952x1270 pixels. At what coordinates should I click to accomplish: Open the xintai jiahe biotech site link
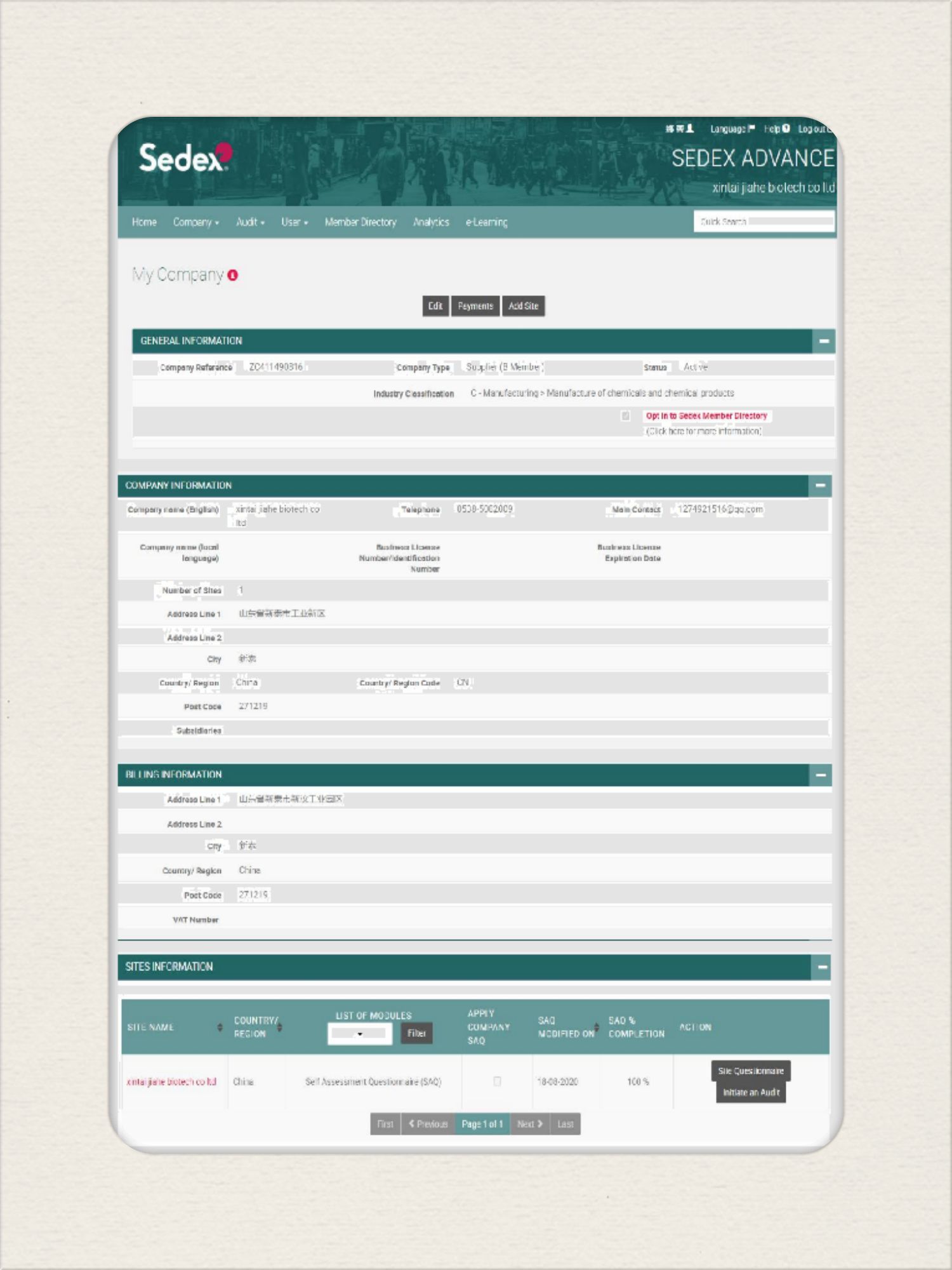pyautogui.click(x=171, y=1082)
